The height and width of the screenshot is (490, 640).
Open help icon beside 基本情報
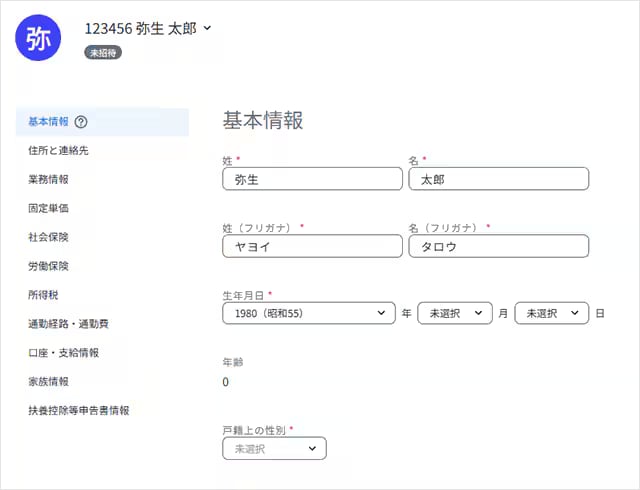click(x=81, y=122)
